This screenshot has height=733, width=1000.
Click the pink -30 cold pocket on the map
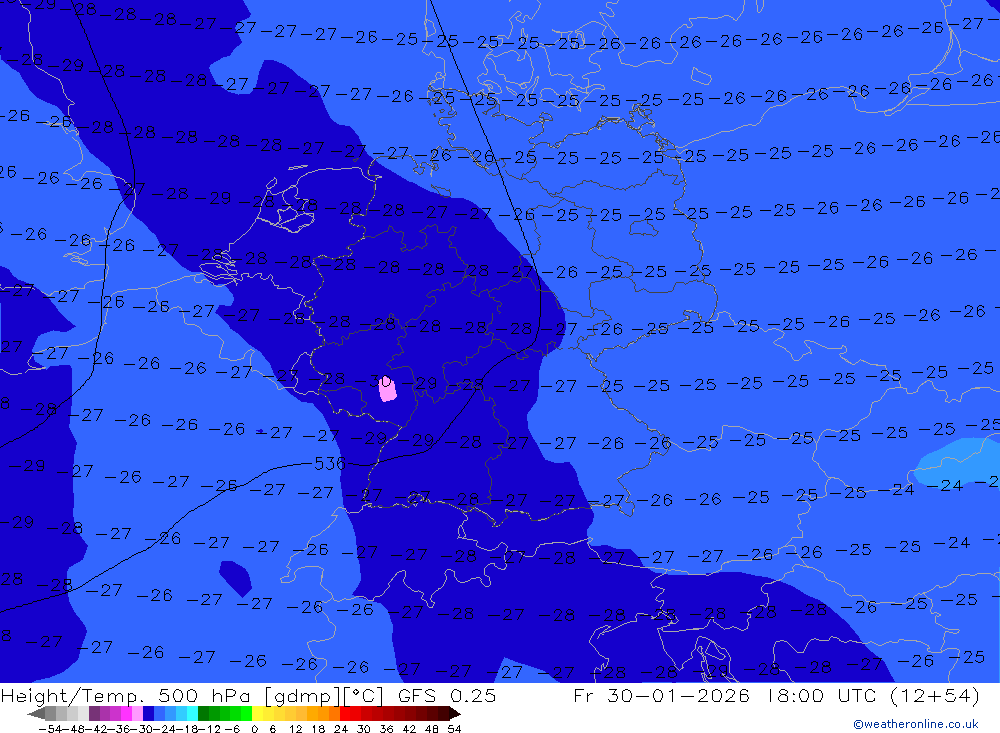[387, 389]
